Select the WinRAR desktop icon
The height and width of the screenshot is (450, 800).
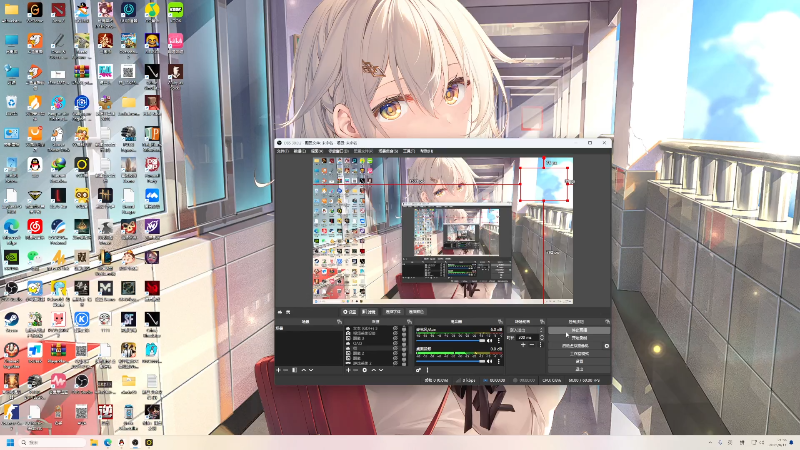(x=82, y=71)
